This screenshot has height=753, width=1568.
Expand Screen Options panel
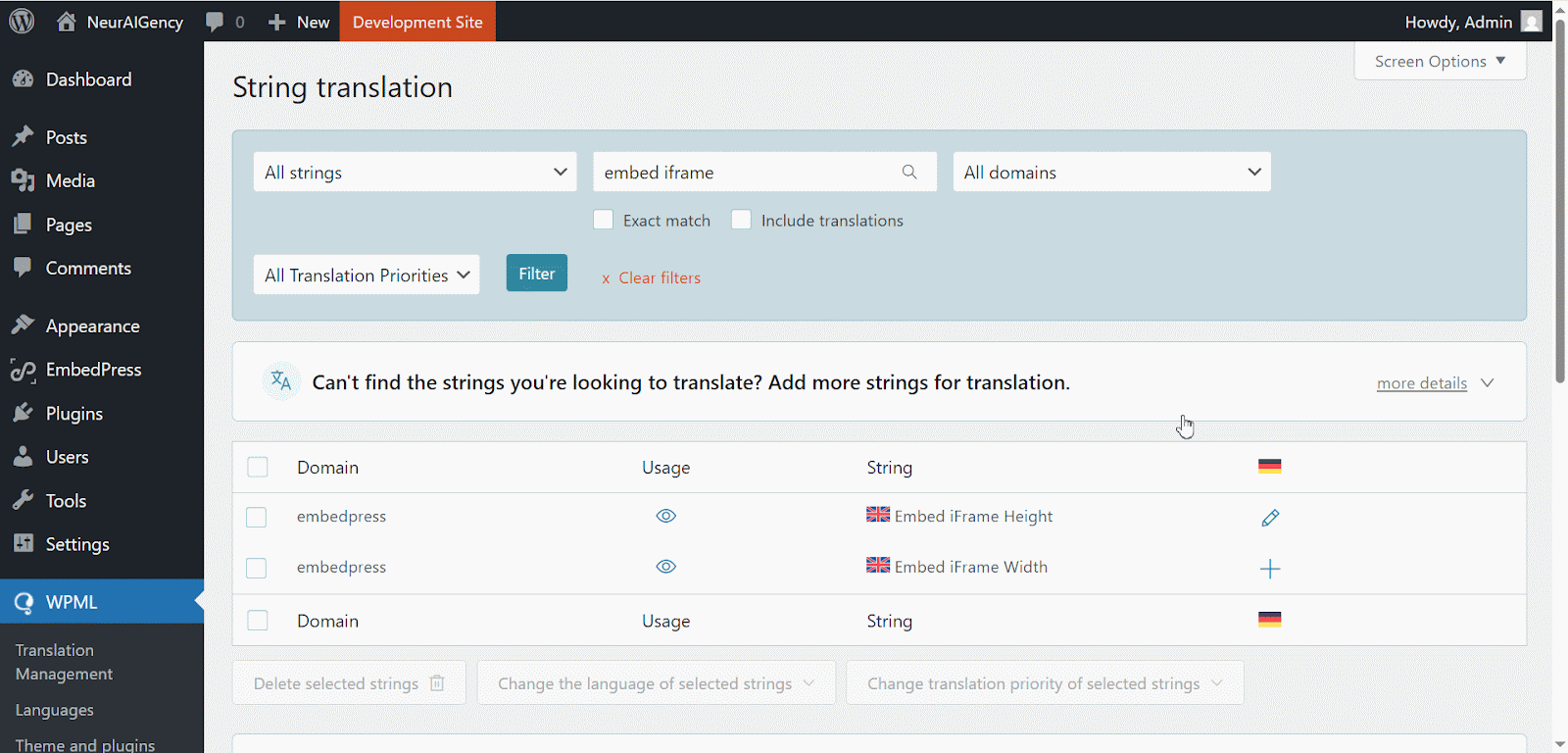click(1440, 61)
